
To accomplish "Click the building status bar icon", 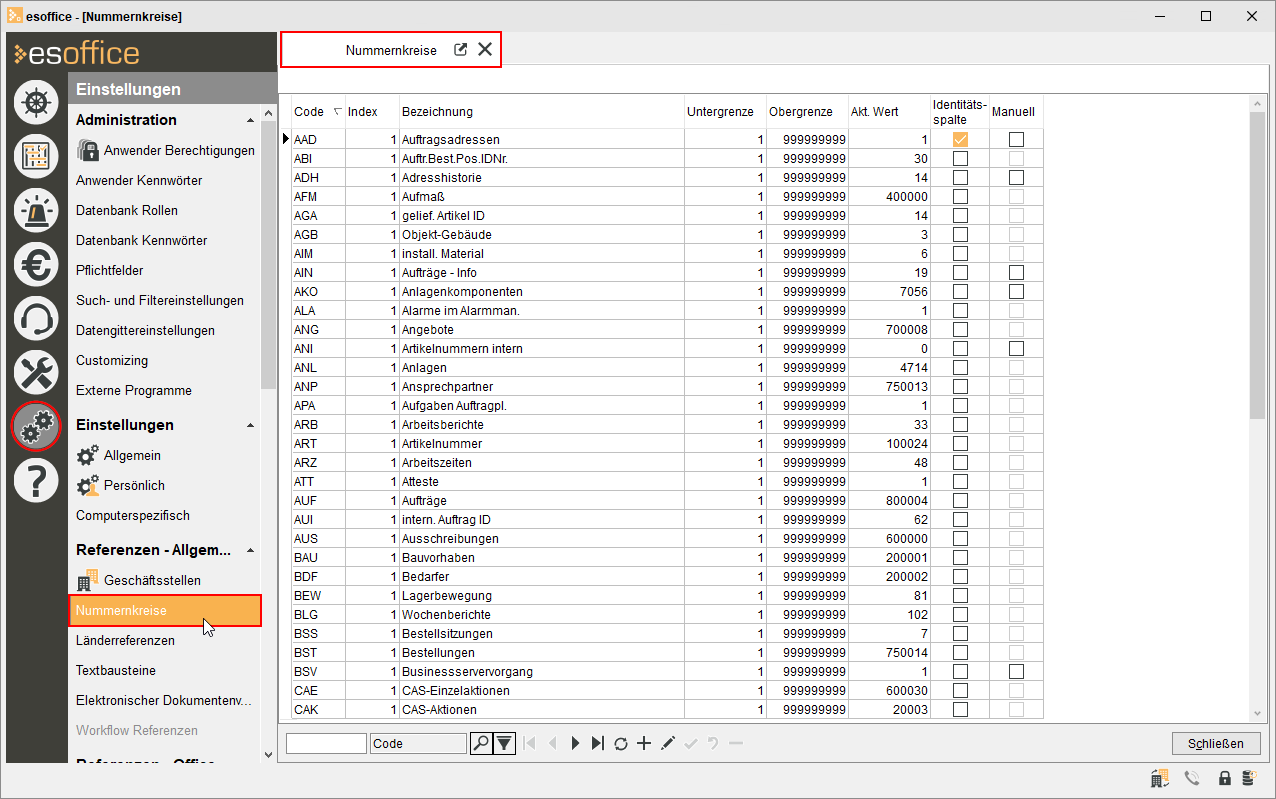I will click(x=1161, y=778).
